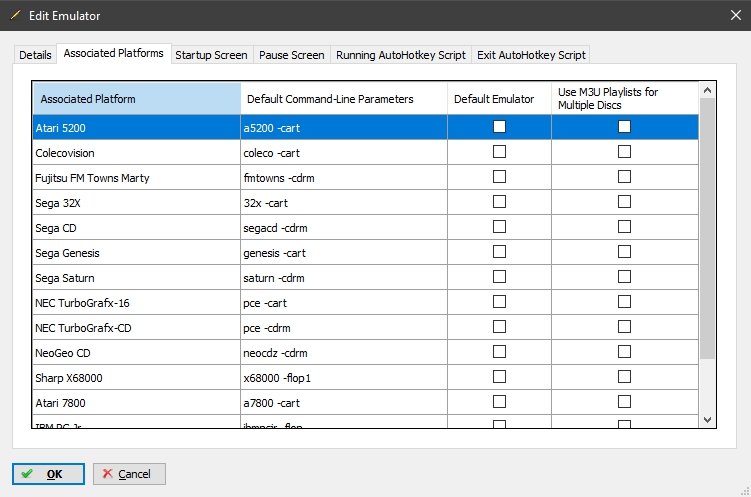The height and width of the screenshot is (497, 751).
Task: Toggle Default Emulator for NeoGeo CD
Action: [499, 351]
